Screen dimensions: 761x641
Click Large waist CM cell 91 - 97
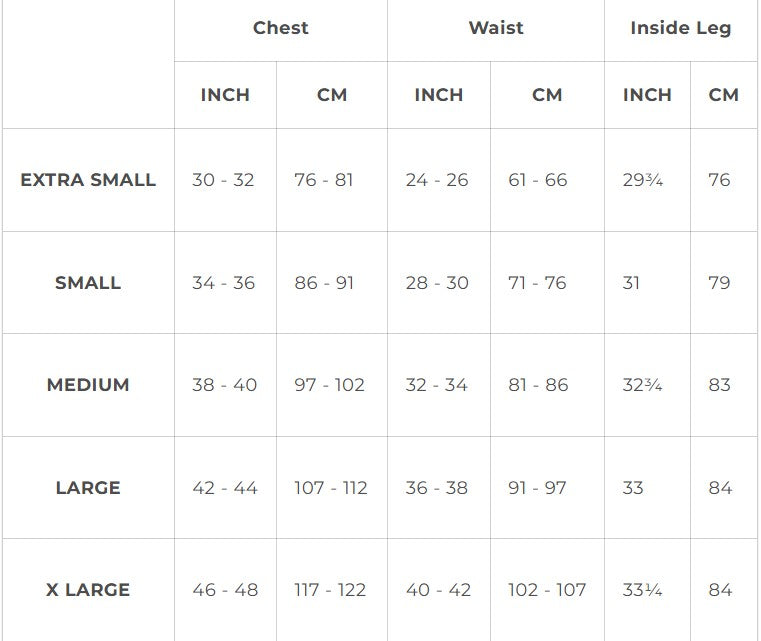click(x=537, y=488)
